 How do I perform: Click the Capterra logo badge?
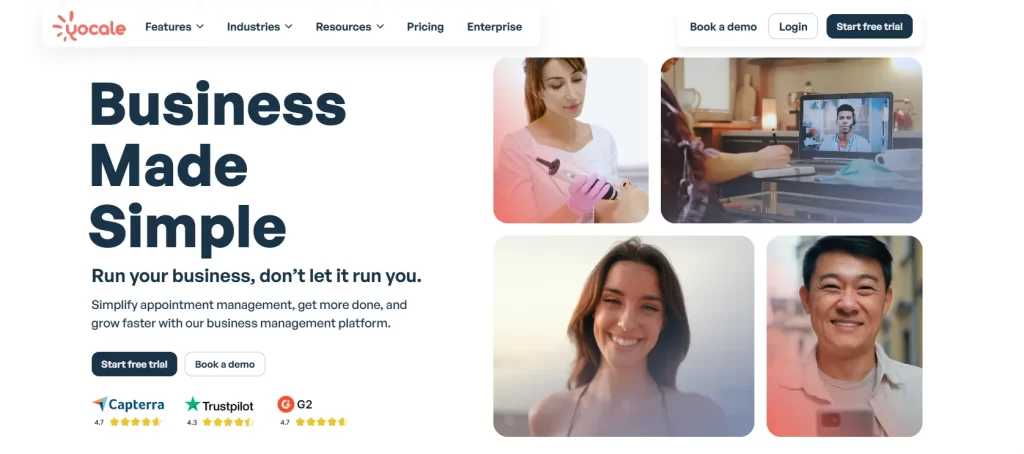128,405
